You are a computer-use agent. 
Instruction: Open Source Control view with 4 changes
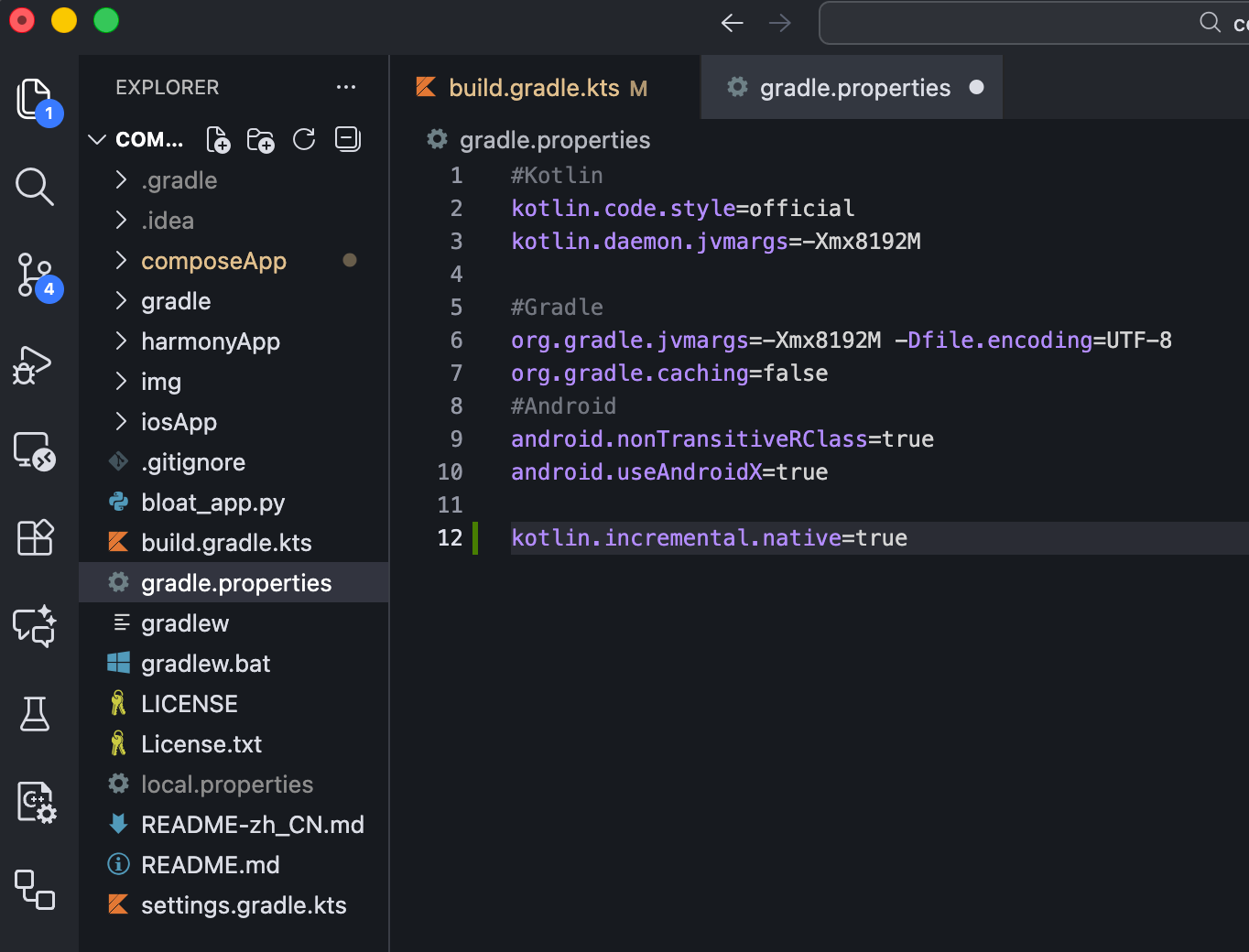(x=35, y=276)
